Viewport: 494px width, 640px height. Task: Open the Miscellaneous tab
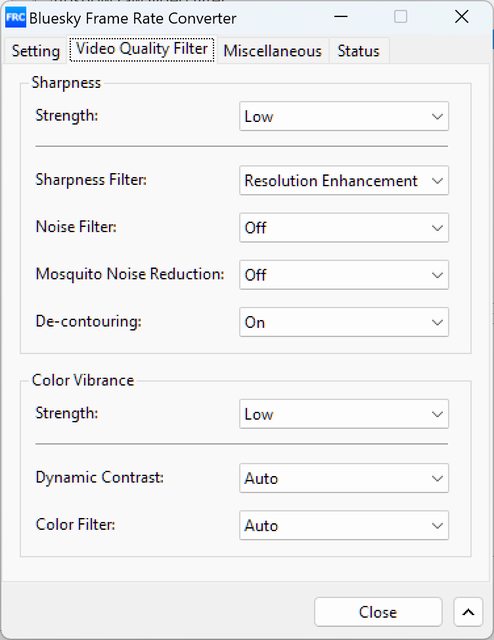(x=273, y=51)
